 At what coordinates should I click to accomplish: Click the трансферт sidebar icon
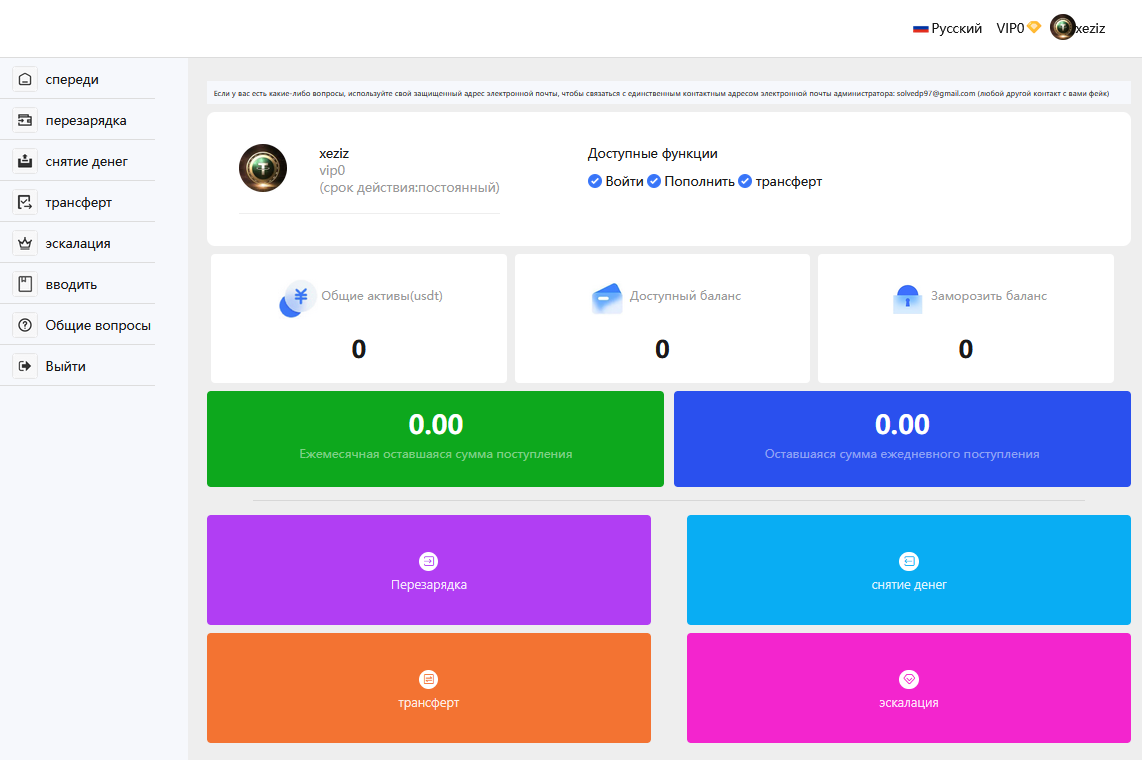(25, 203)
